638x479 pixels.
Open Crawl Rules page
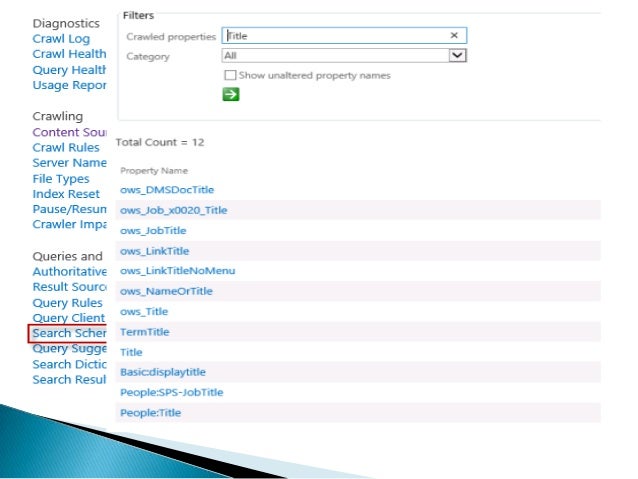pyautogui.click(x=66, y=147)
